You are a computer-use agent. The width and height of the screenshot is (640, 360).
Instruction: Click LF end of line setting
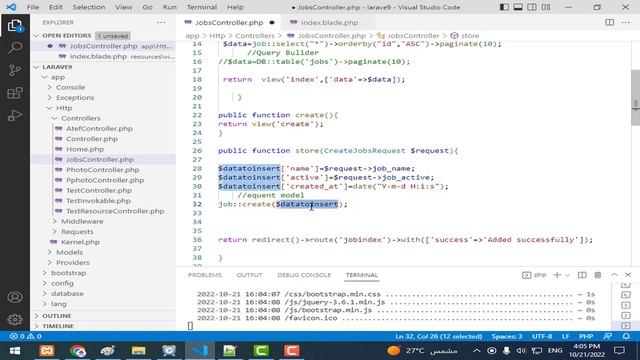(566, 336)
